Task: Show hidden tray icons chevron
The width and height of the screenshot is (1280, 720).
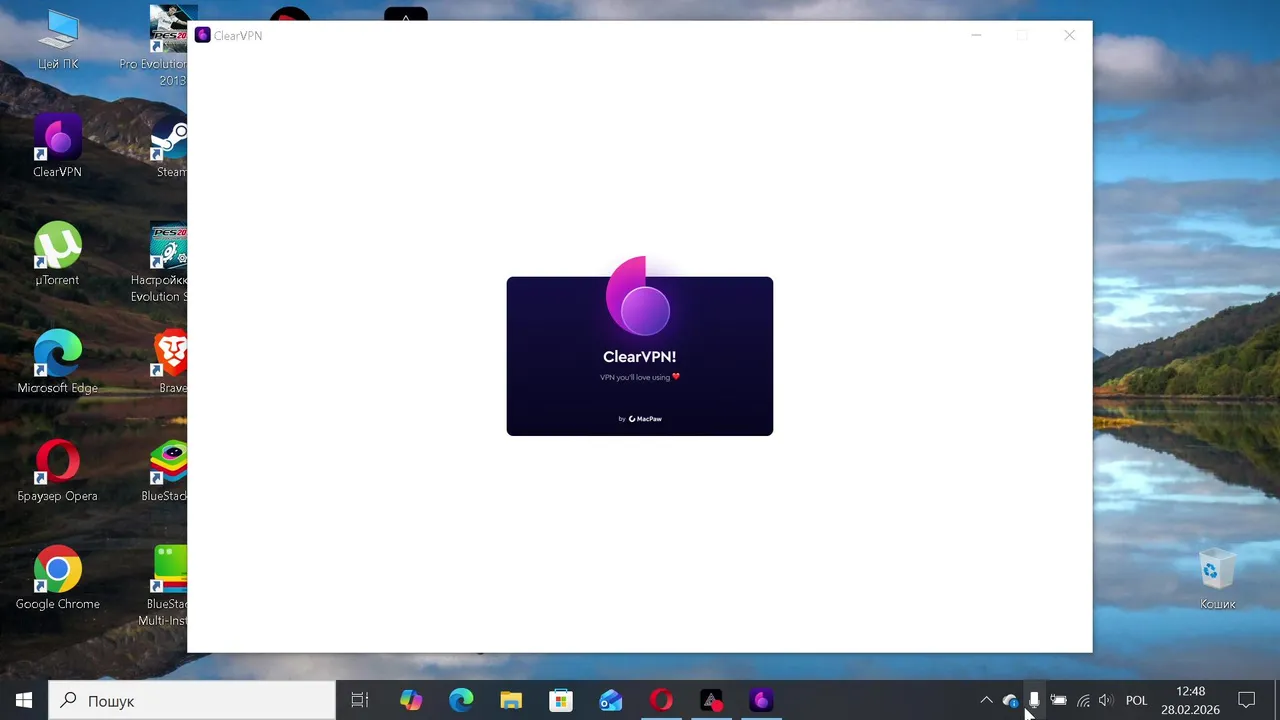Action: click(x=986, y=700)
